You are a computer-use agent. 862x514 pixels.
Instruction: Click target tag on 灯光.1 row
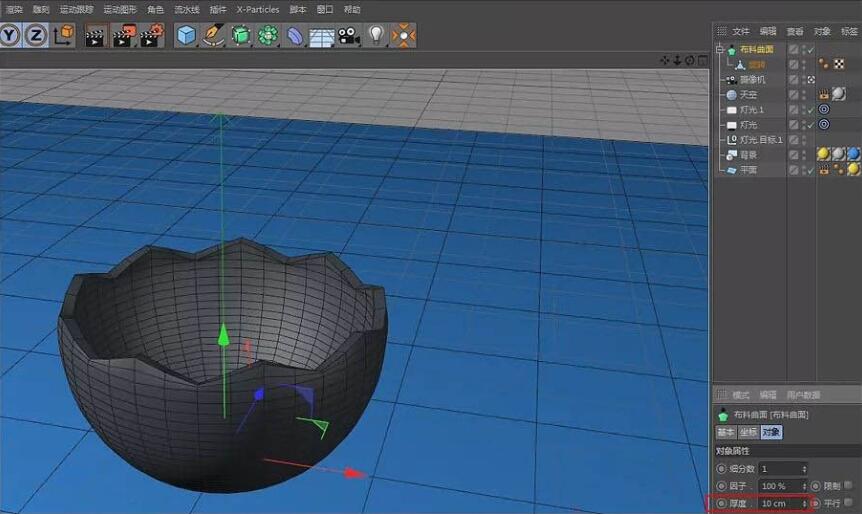[824, 109]
